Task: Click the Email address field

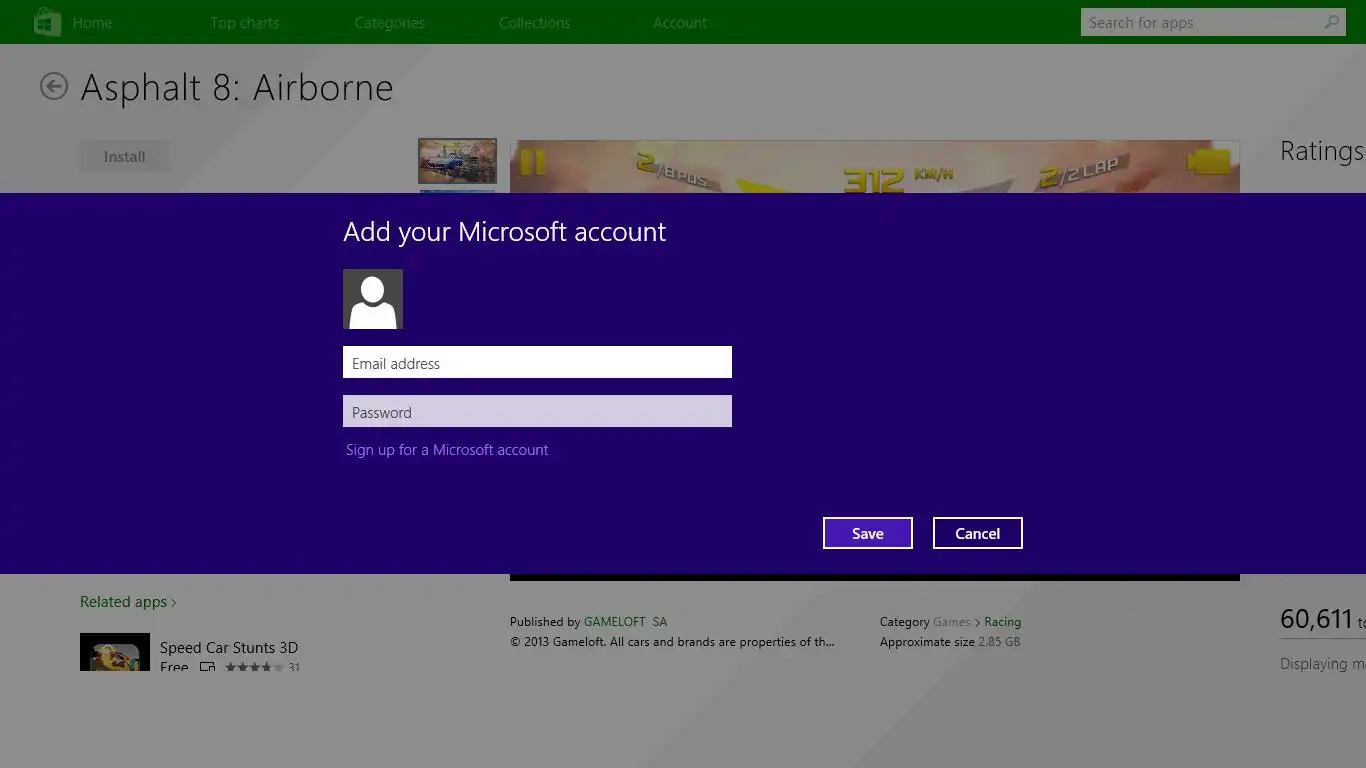Action: point(537,362)
